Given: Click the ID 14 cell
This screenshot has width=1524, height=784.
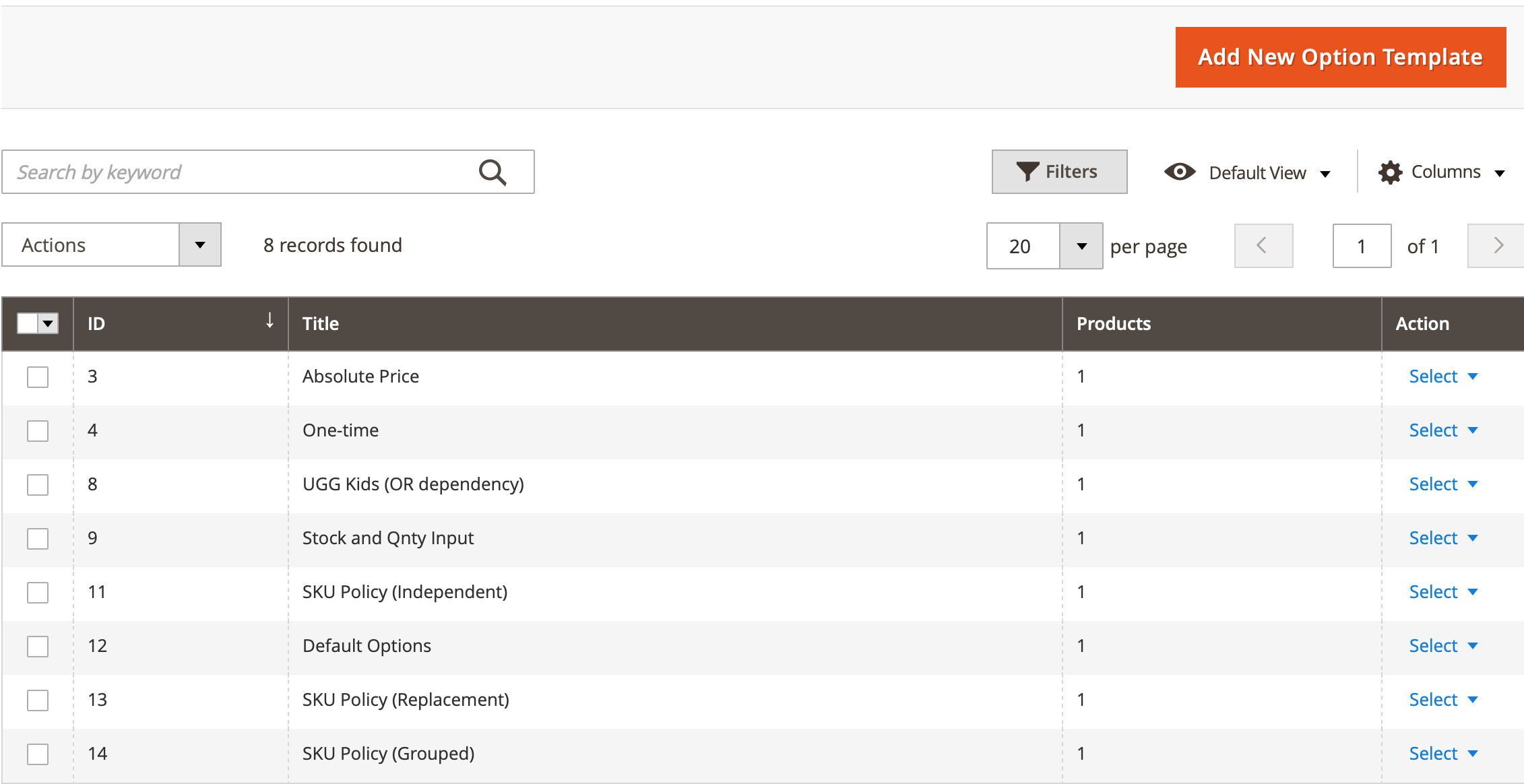Looking at the screenshot, I should 181,754.
